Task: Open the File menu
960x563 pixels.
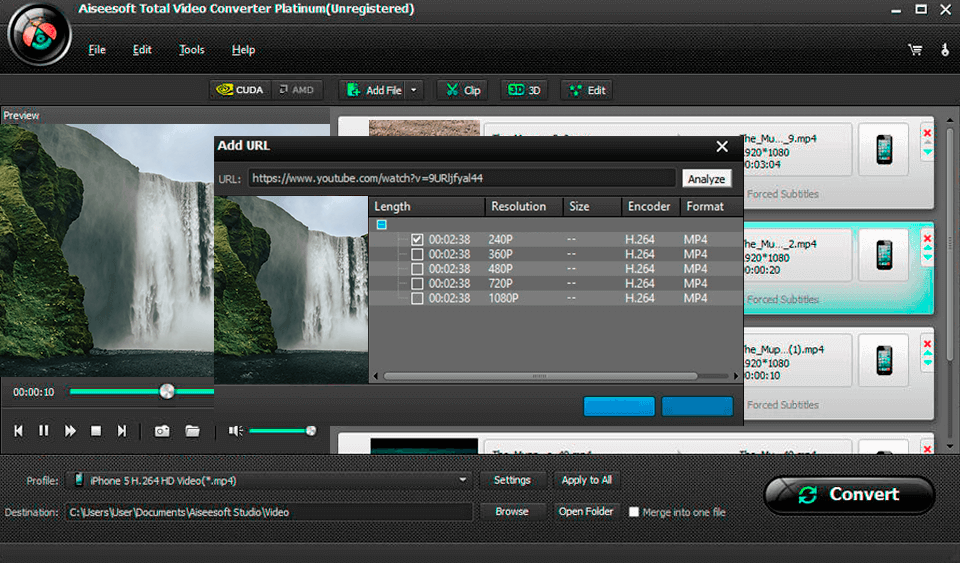Action: (x=97, y=50)
